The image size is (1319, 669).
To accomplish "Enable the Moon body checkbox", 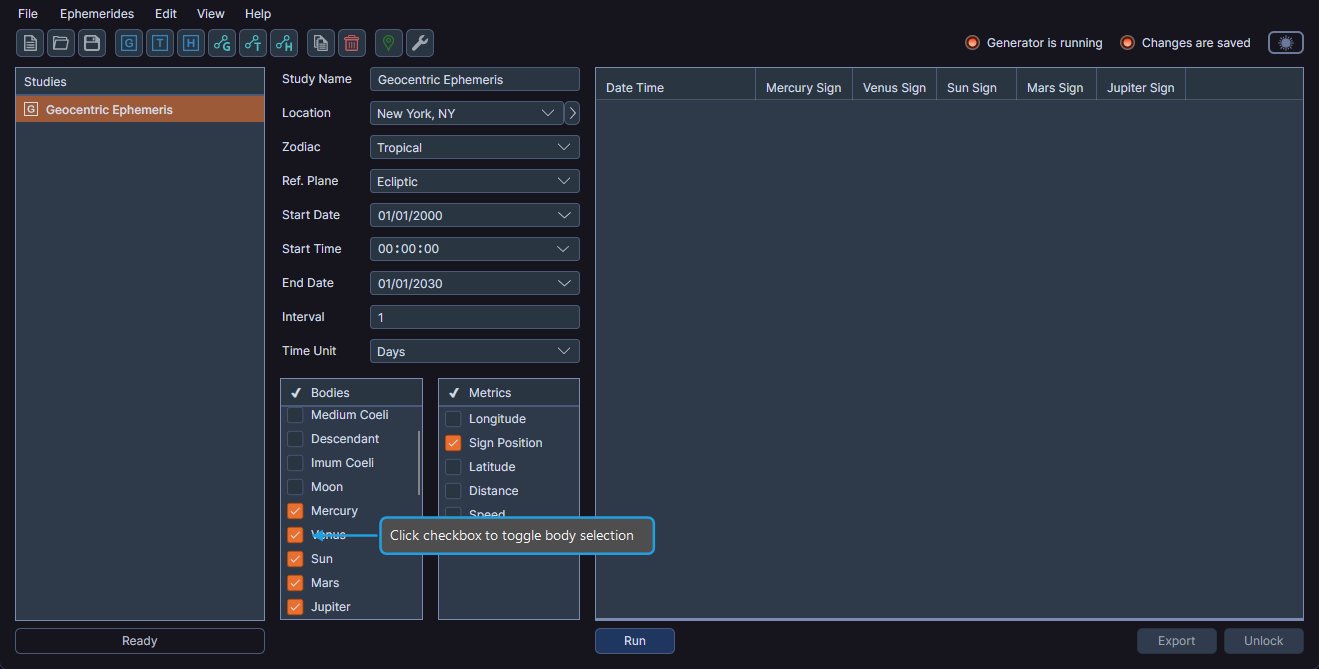I will [x=295, y=487].
